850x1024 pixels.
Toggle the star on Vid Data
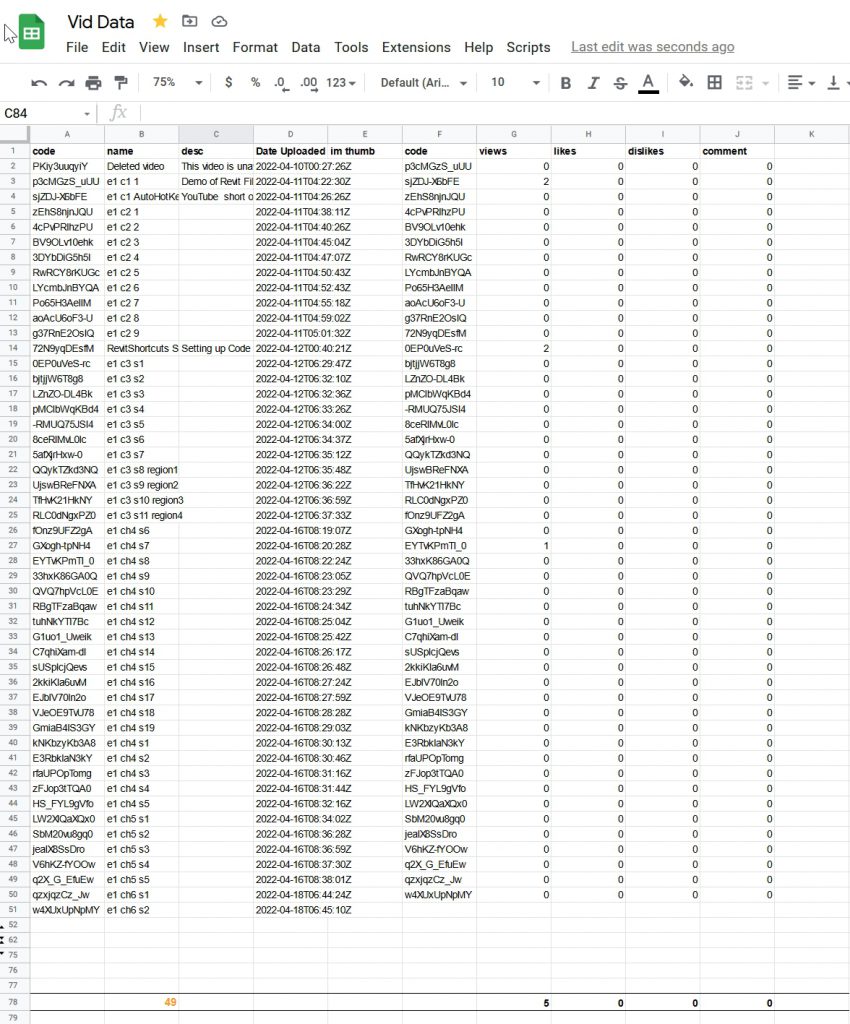(160, 21)
